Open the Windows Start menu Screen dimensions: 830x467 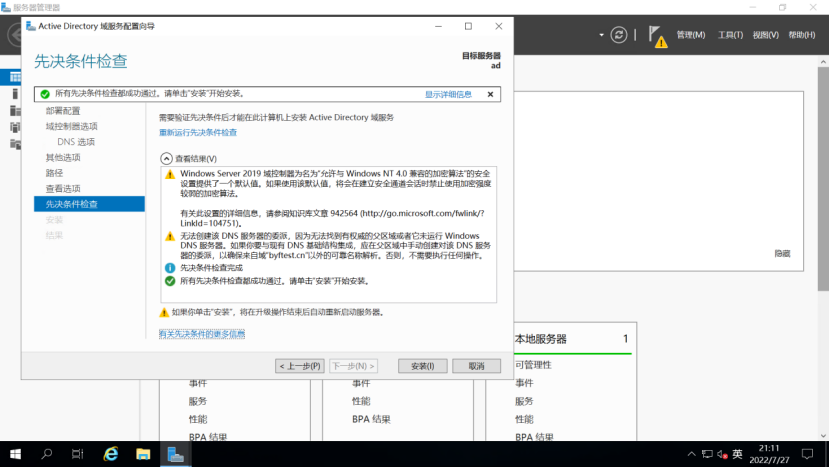(x=15, y=454)
